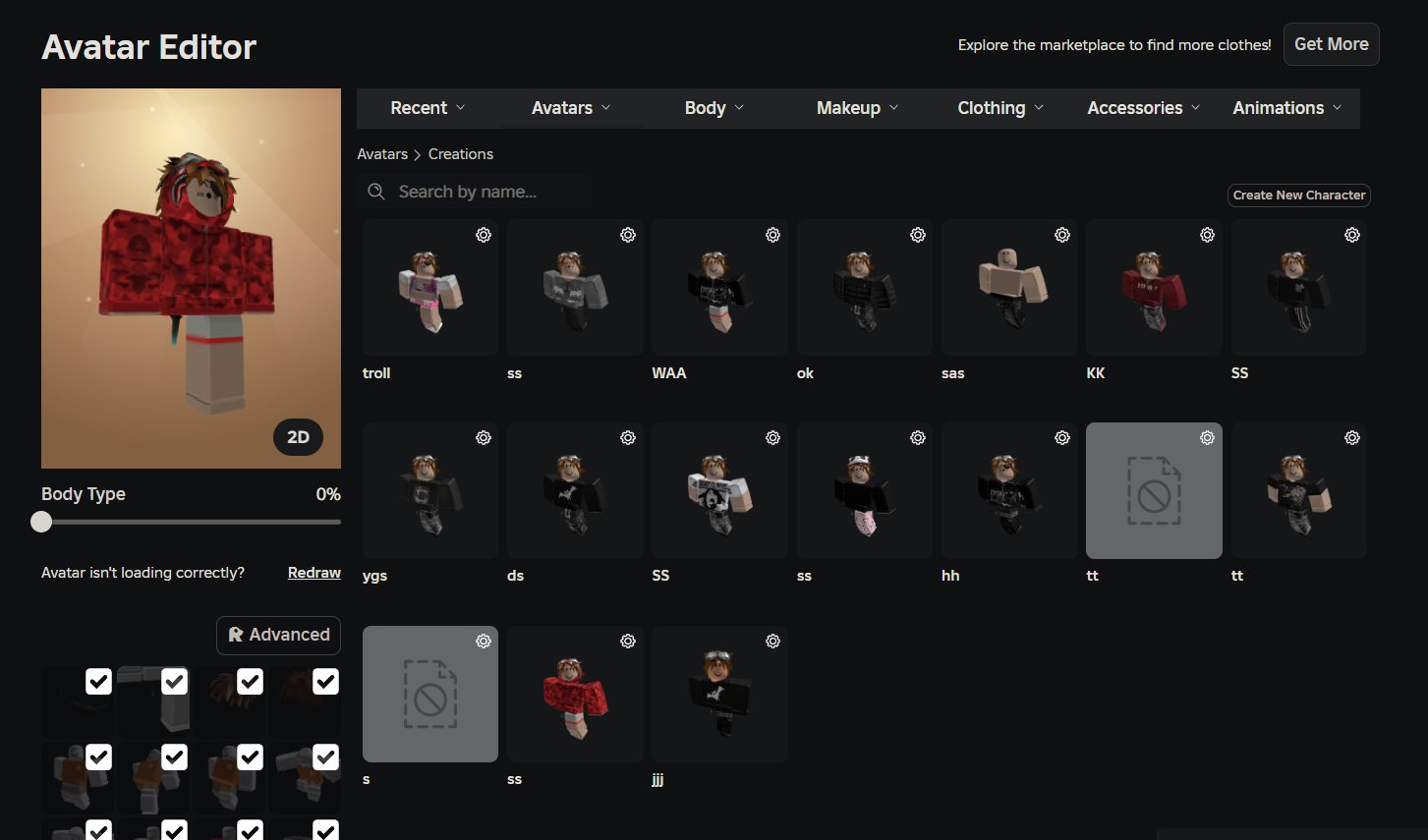Open settings gear on the jjj card

pyautogui.click(x=773, y=641)
